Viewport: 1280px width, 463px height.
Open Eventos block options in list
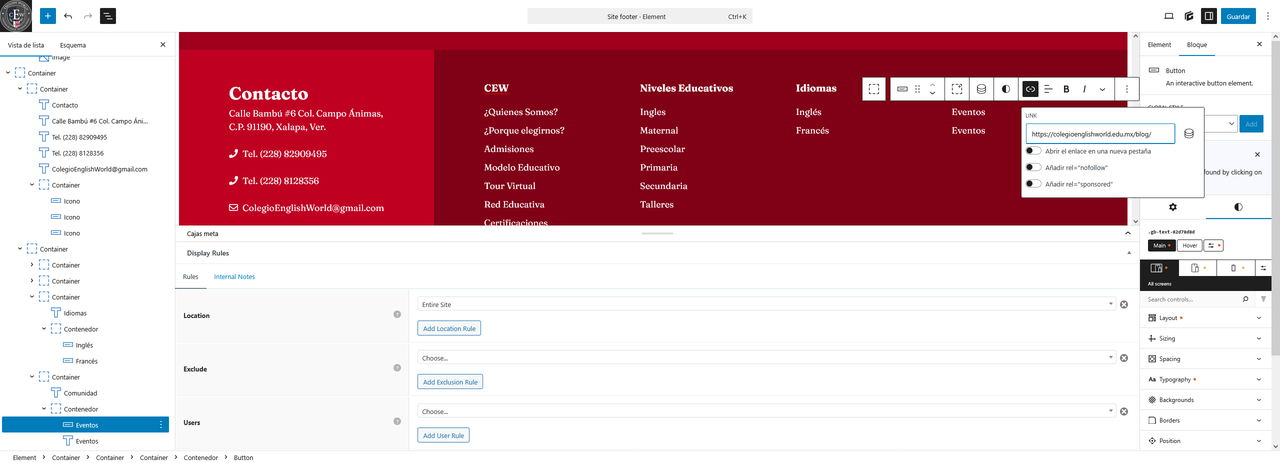coord(161,425)
